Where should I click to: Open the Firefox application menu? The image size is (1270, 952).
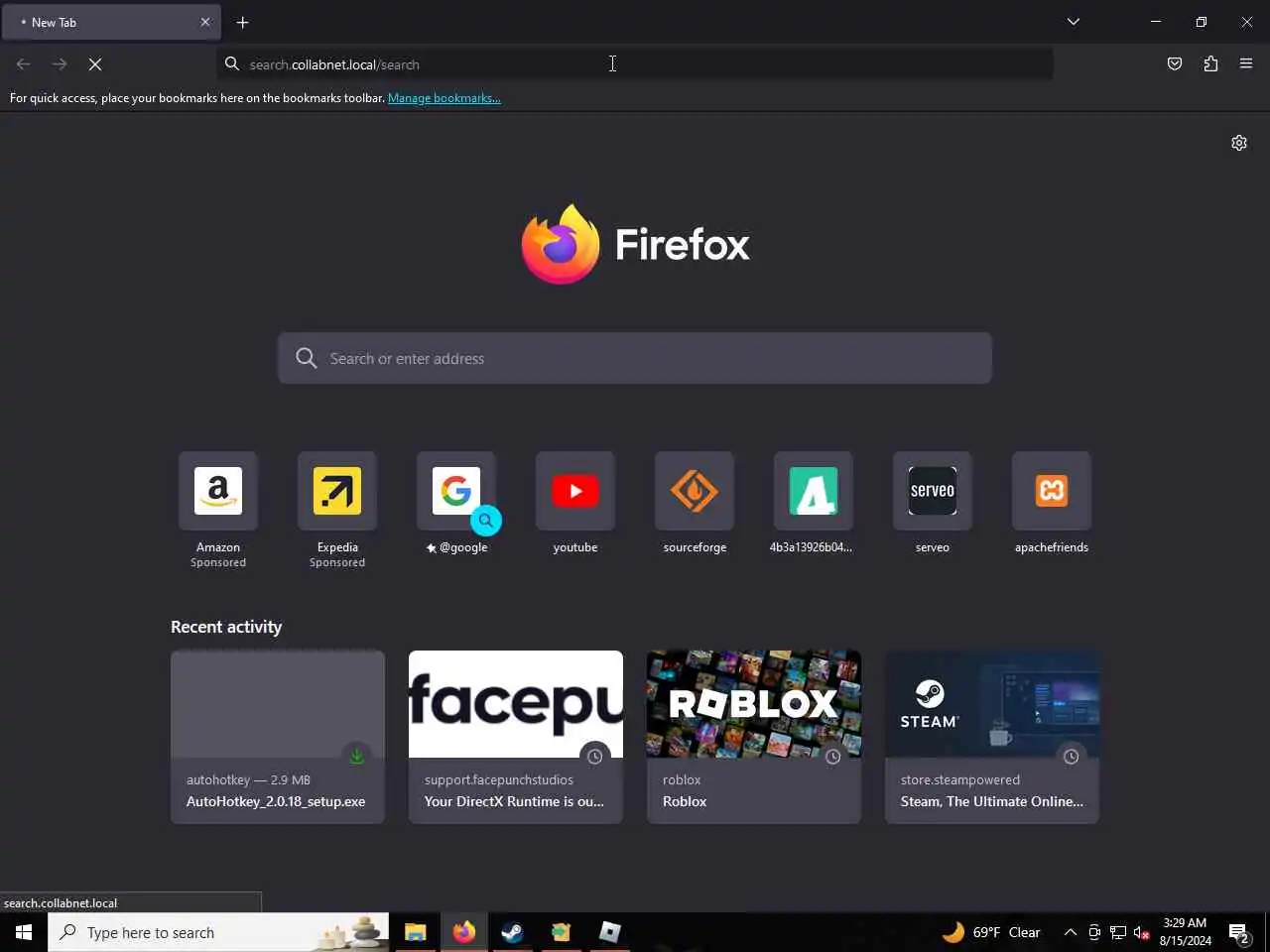[1246, 63]
